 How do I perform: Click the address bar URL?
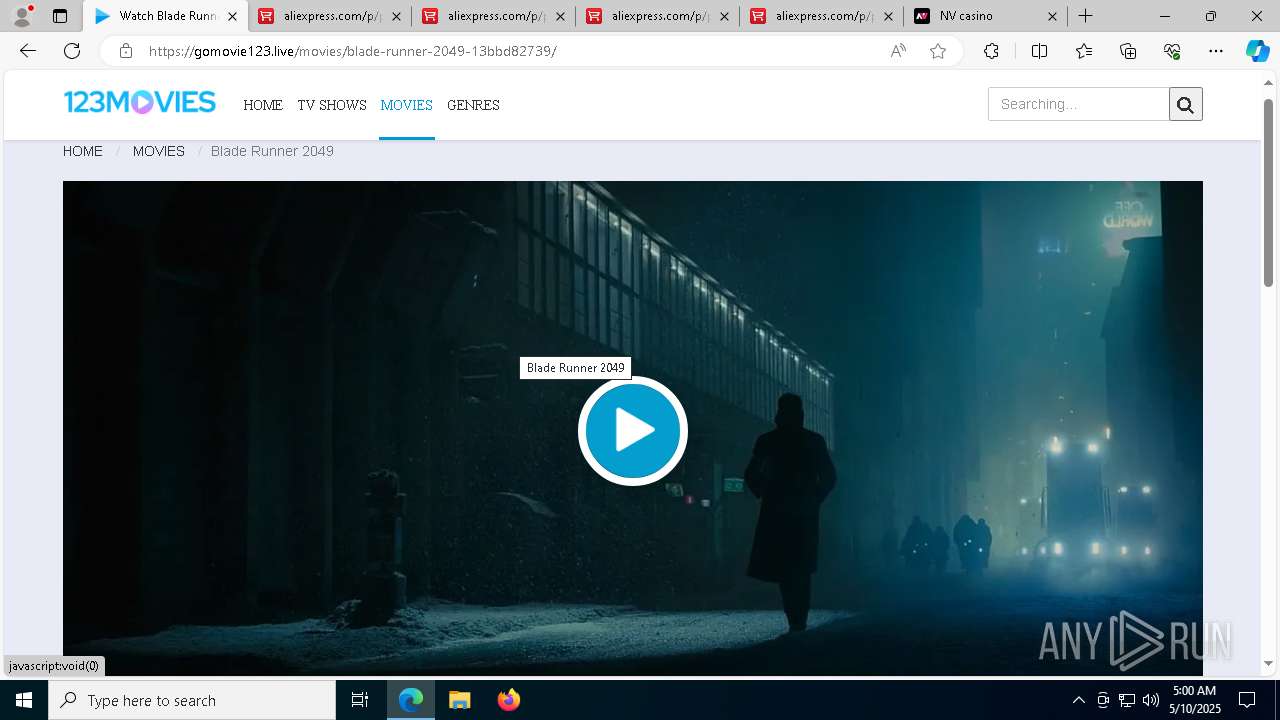[x=352, y=51]
